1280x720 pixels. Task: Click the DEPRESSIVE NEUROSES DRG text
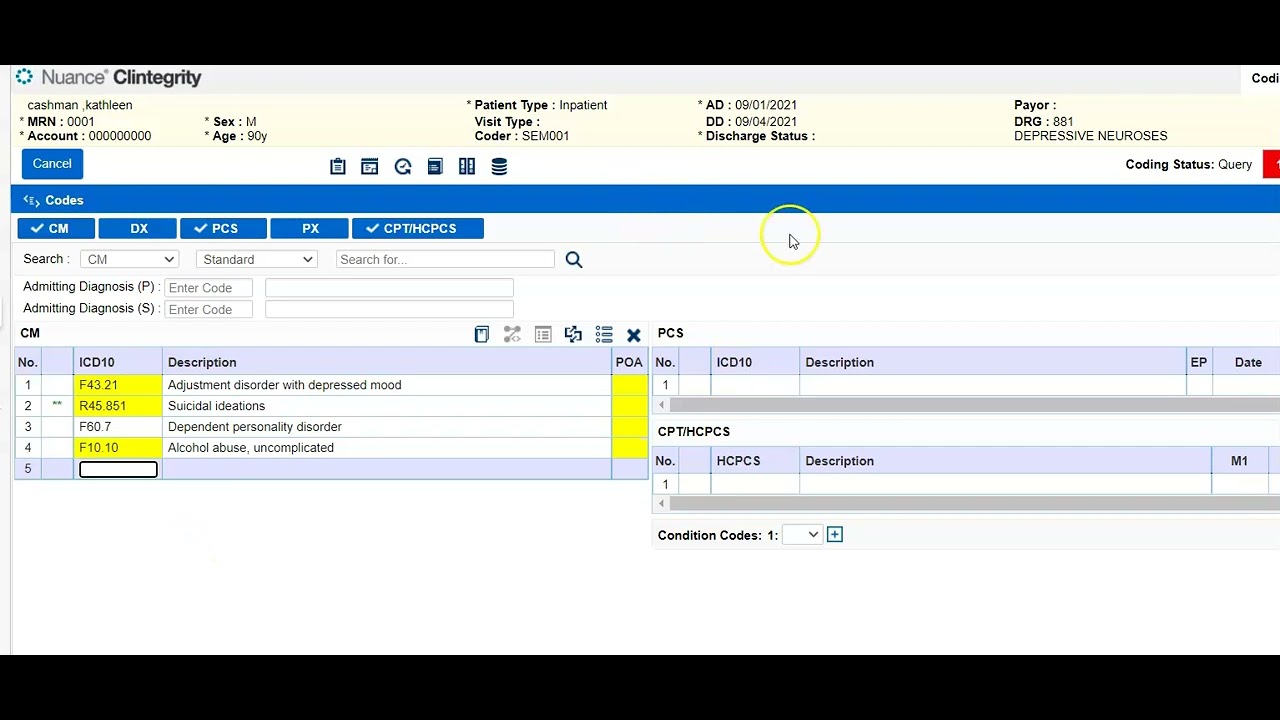coord(1090,136)
